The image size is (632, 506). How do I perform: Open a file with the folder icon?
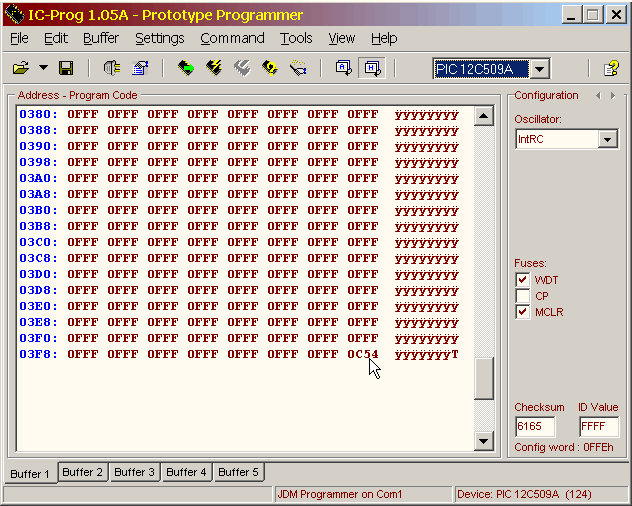point(21,68)
